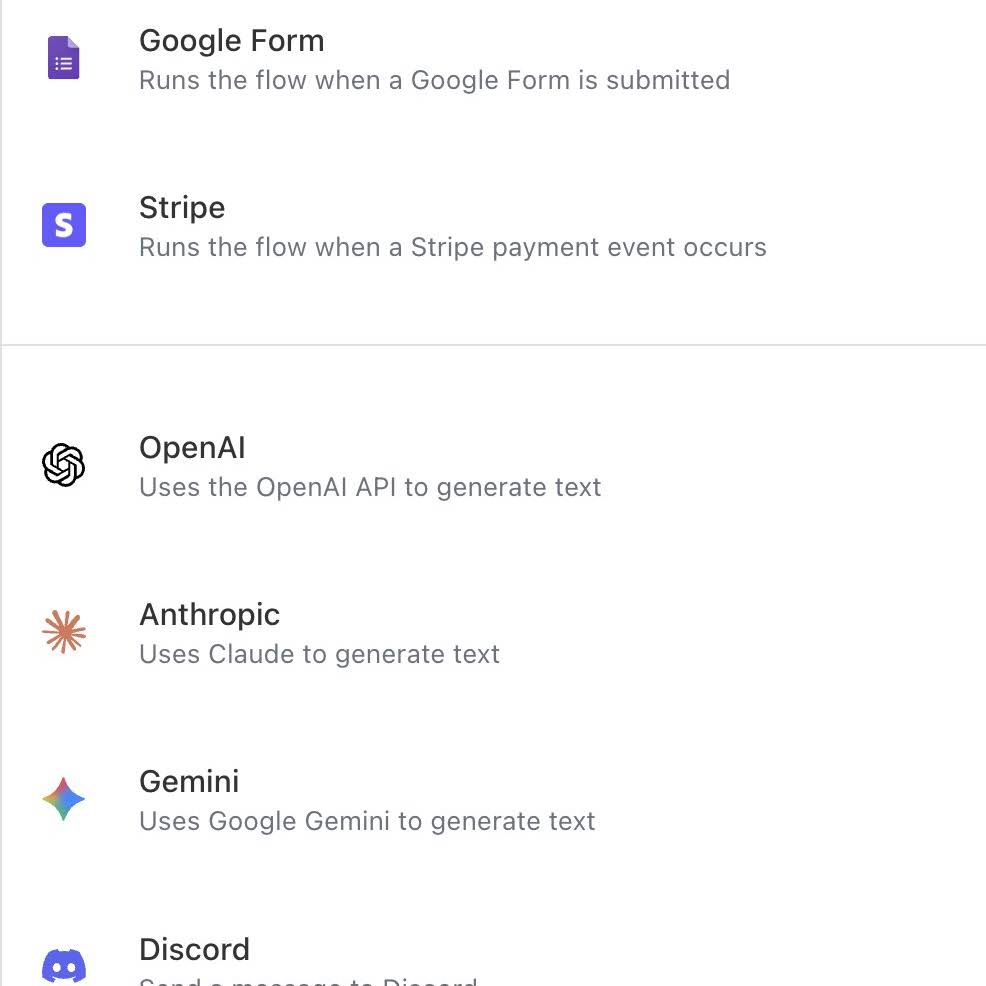Screen dimensions: 986x986
Task: Click 'Uses the OpenAI API to generate text'
Action: (x=370, y=487)
